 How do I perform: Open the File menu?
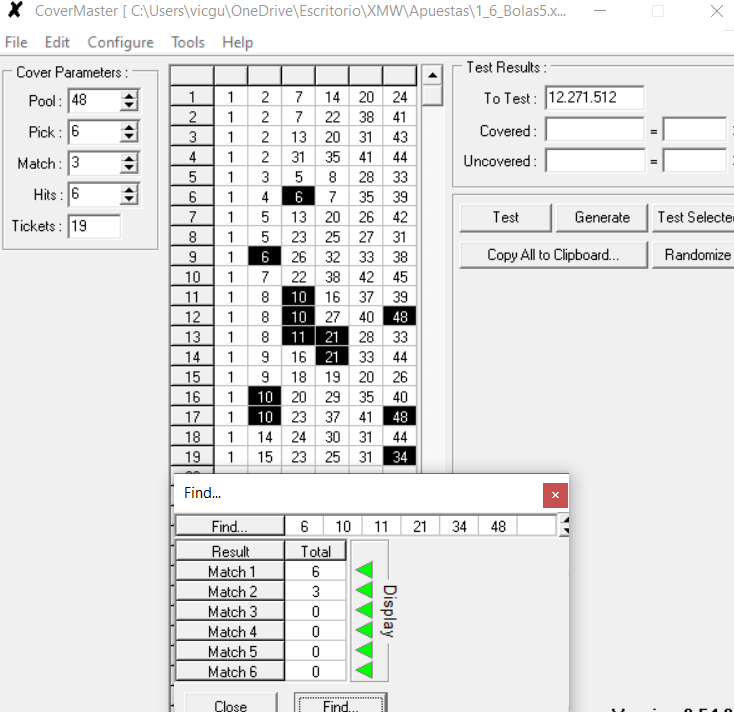pyautogui.click(x=16, y=42)
